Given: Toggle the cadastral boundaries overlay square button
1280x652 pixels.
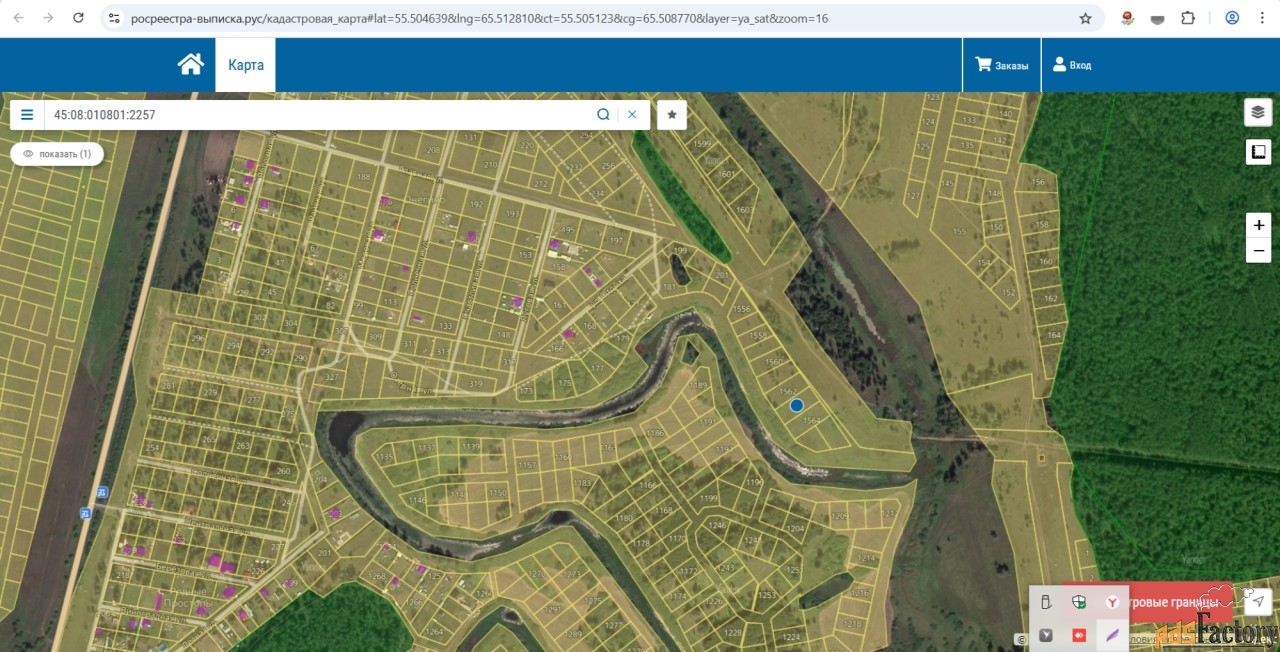Looking at the screenshot, I should pyautogui.click(x=1258, y=152).
